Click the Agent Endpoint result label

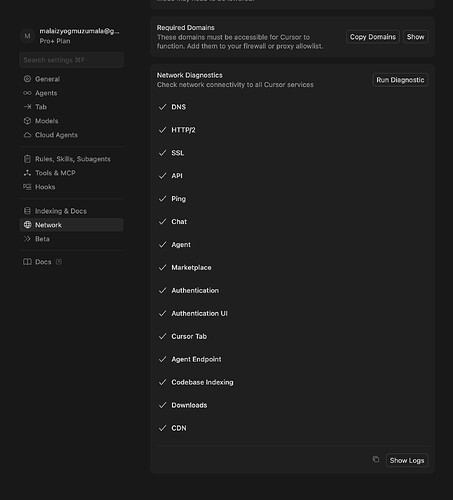[196, 359]
